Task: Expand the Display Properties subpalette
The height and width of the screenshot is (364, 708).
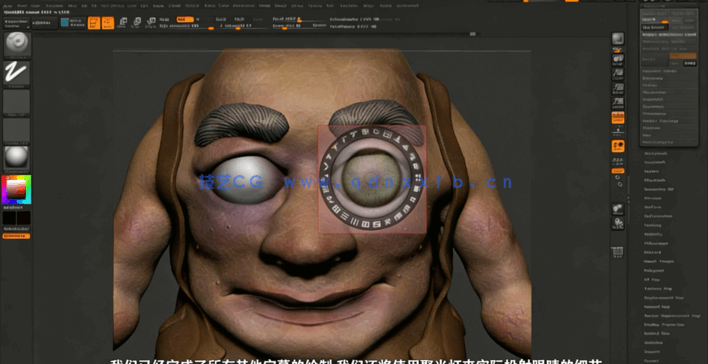Action: [x=664, y=324]
